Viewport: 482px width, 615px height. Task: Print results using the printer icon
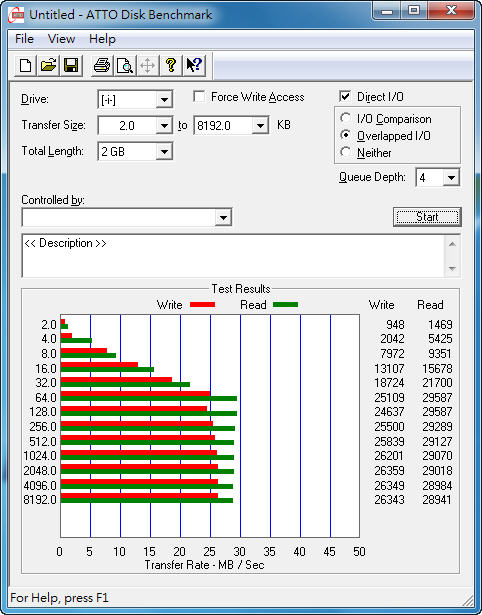click(x=102, y=65)
